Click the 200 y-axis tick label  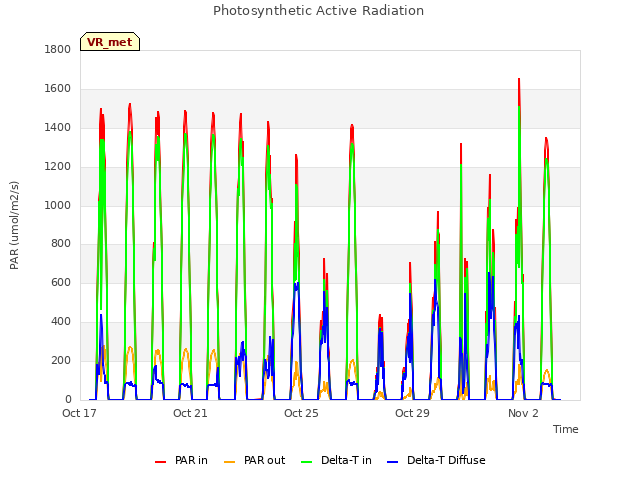tap(61, 361)
